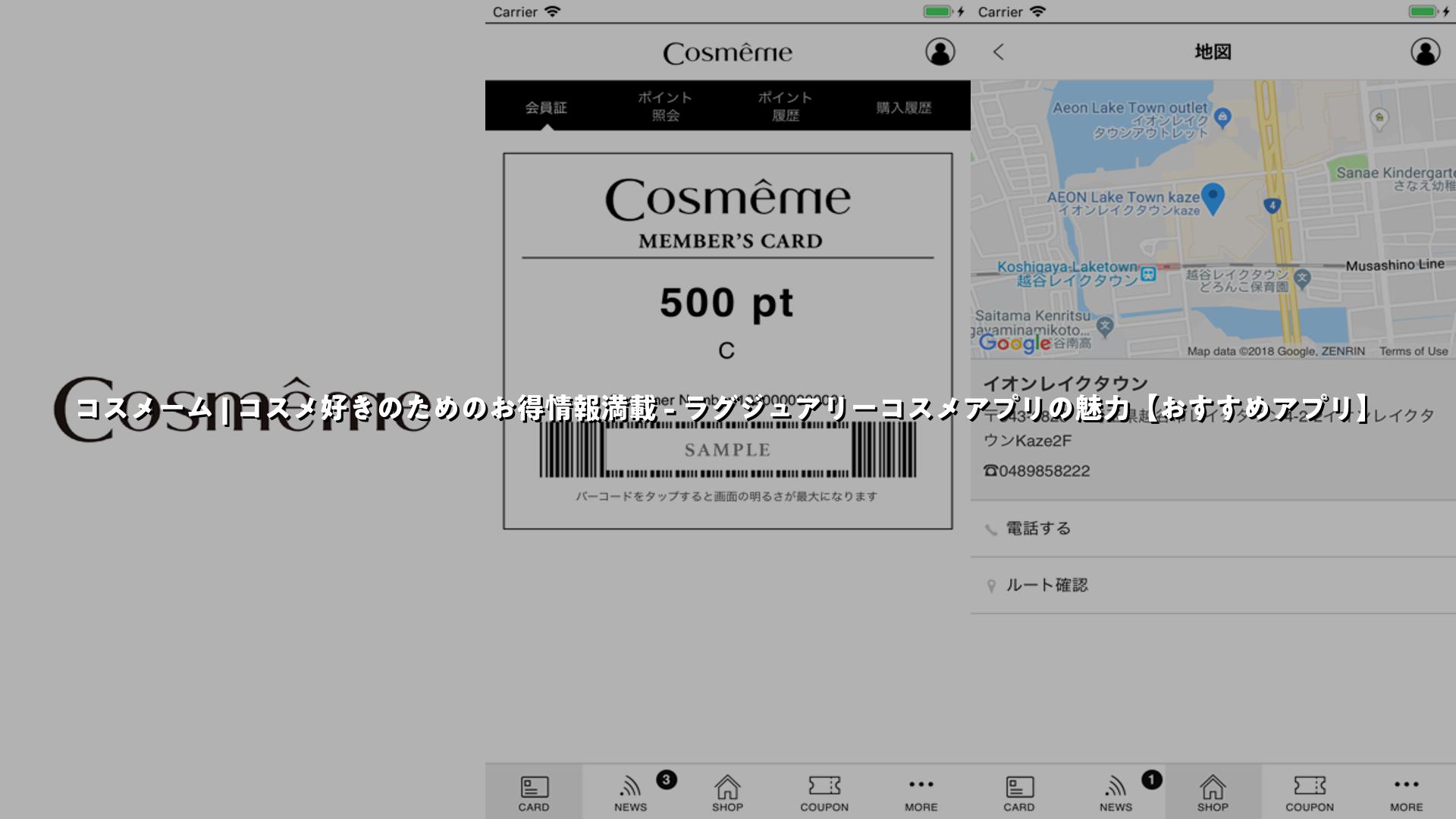Open the Terms of Use link on map
The height and width of the screenshot is (819, 1456).
point(1414,351)
